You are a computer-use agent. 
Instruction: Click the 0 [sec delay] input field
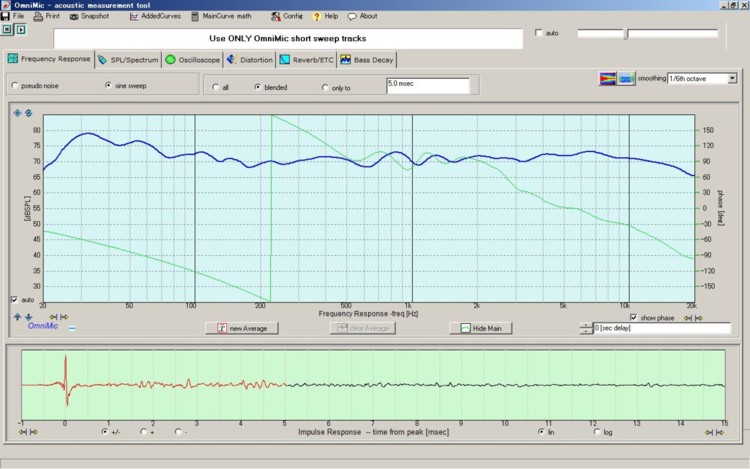click(662, 328)
